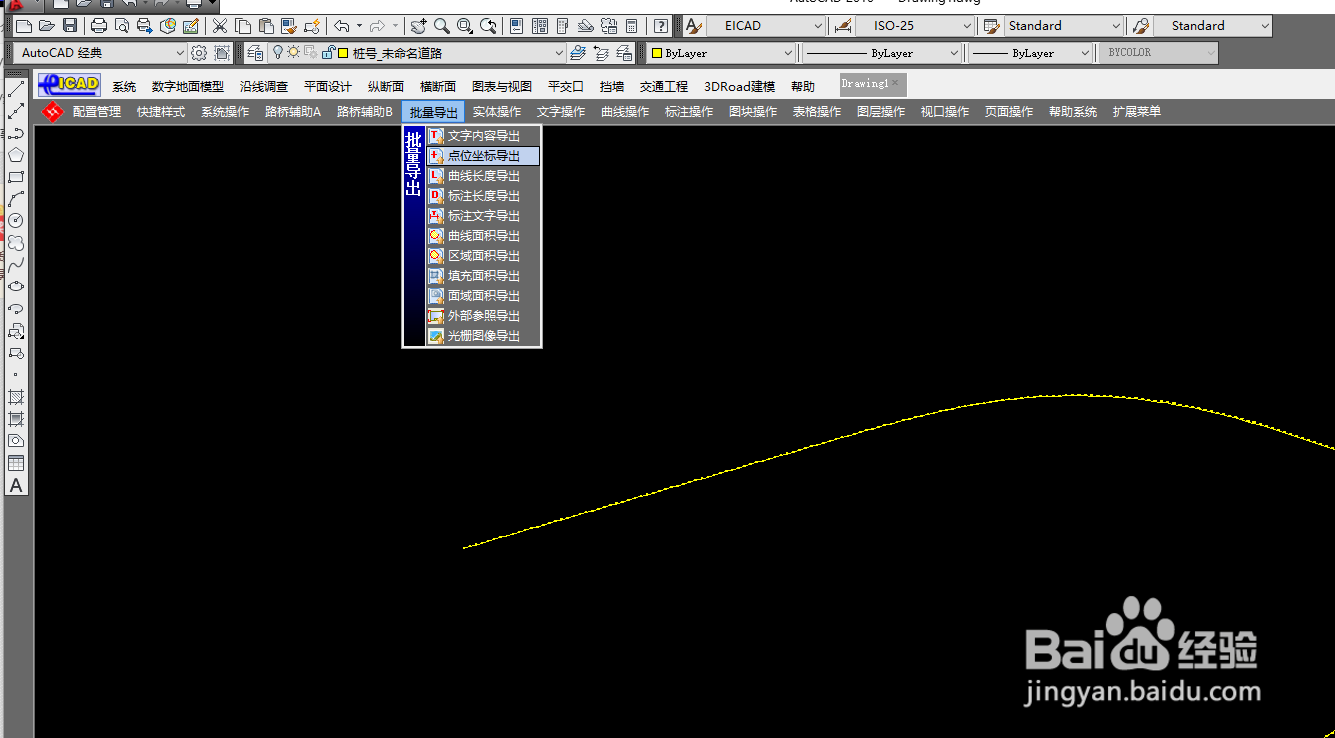Viewport: 1335px width, 738px height.
Task: Open the 文字操作 menu
Action: point(561,112)
